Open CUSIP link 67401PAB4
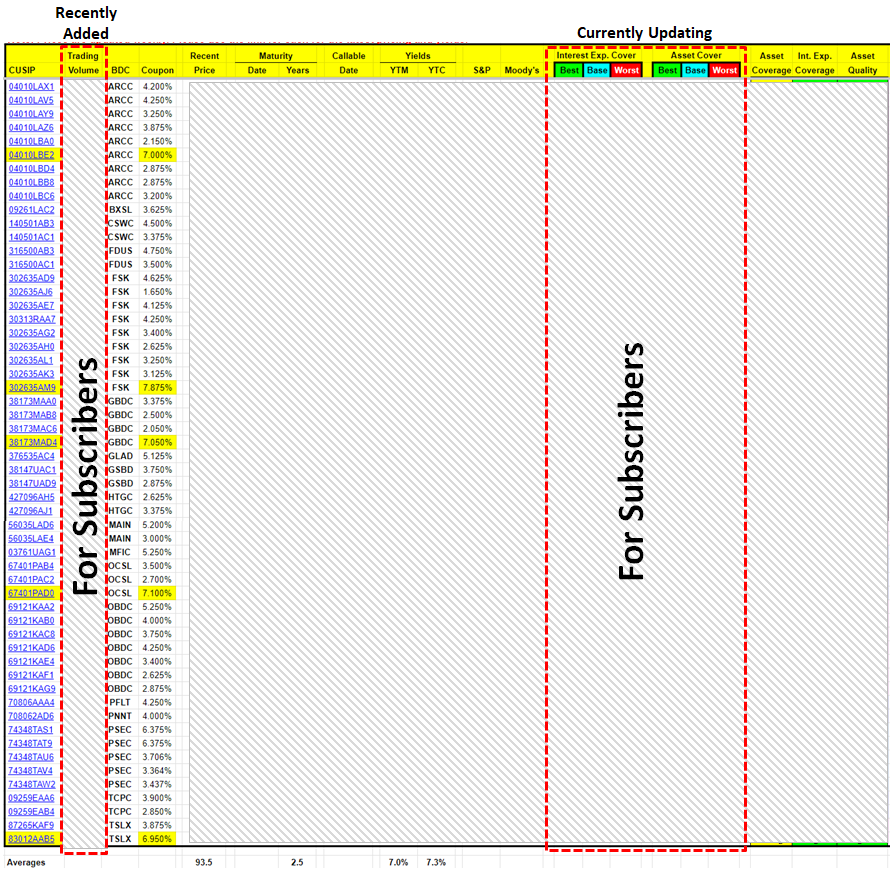Image resolution: width=890 pixels, height=872 pixels. pos(31,565)
